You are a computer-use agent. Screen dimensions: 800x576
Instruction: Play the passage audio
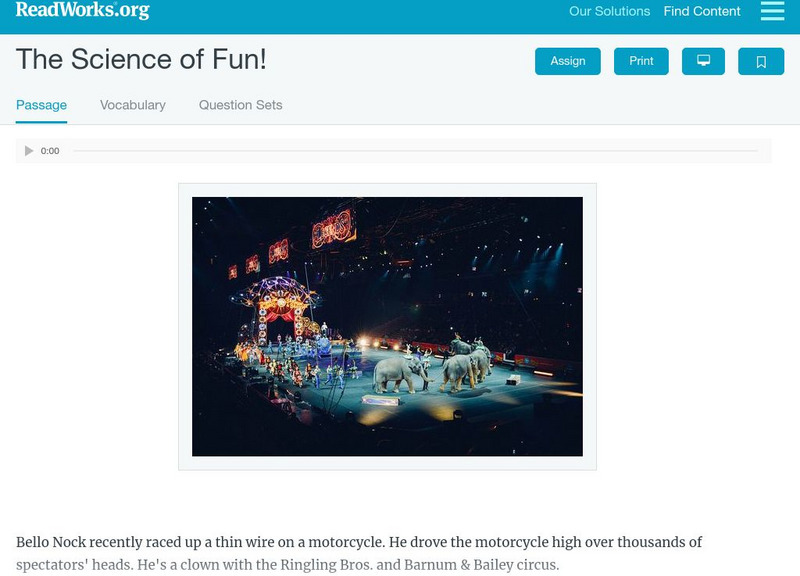(29, 151)
